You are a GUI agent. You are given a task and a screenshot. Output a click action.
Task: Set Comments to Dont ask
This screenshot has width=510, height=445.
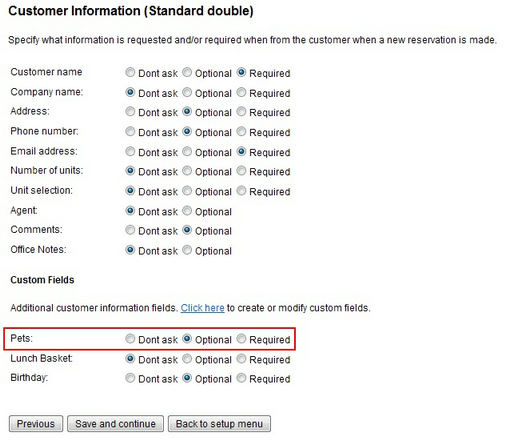(130, 230)
